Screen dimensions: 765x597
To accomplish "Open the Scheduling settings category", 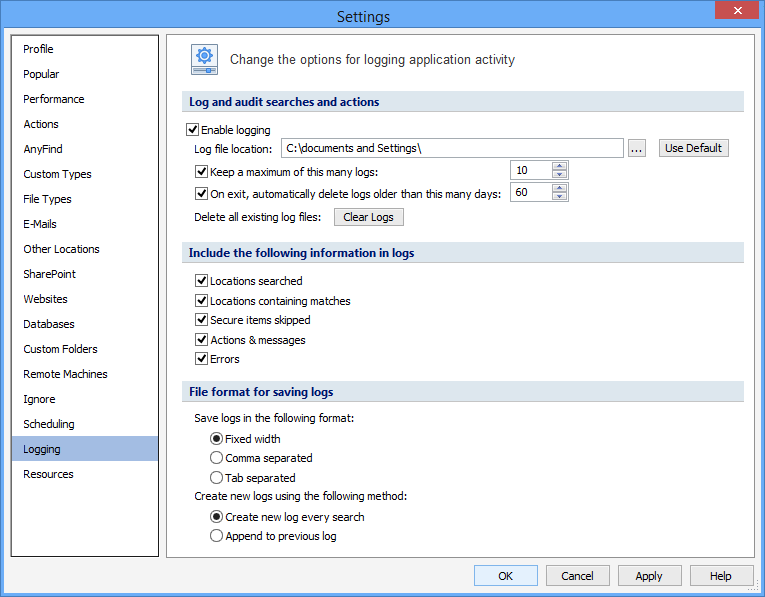I will [49, 424].
